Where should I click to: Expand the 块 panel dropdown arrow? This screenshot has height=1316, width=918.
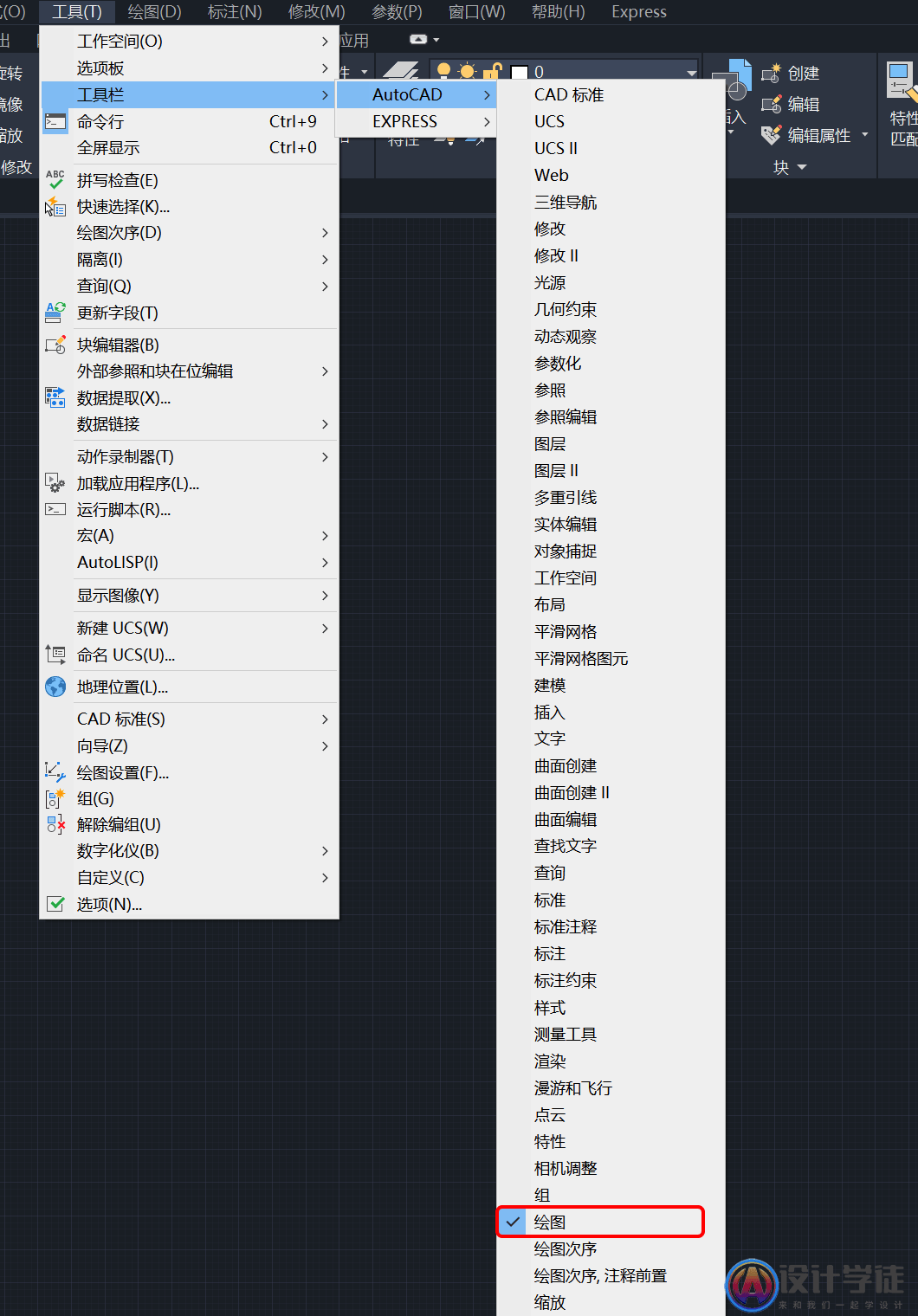pos(802,168)
